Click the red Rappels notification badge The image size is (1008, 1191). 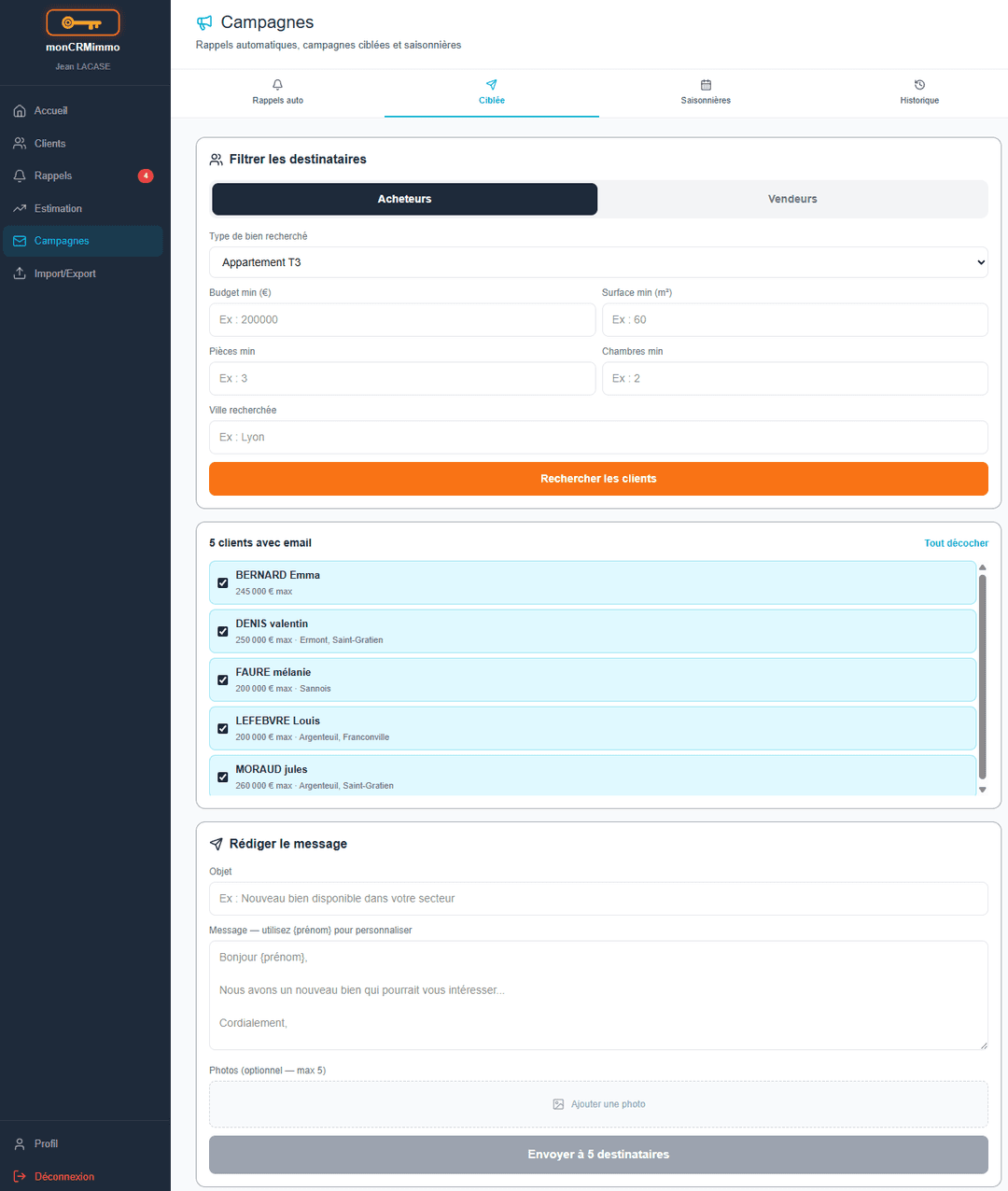coord(146,175)
